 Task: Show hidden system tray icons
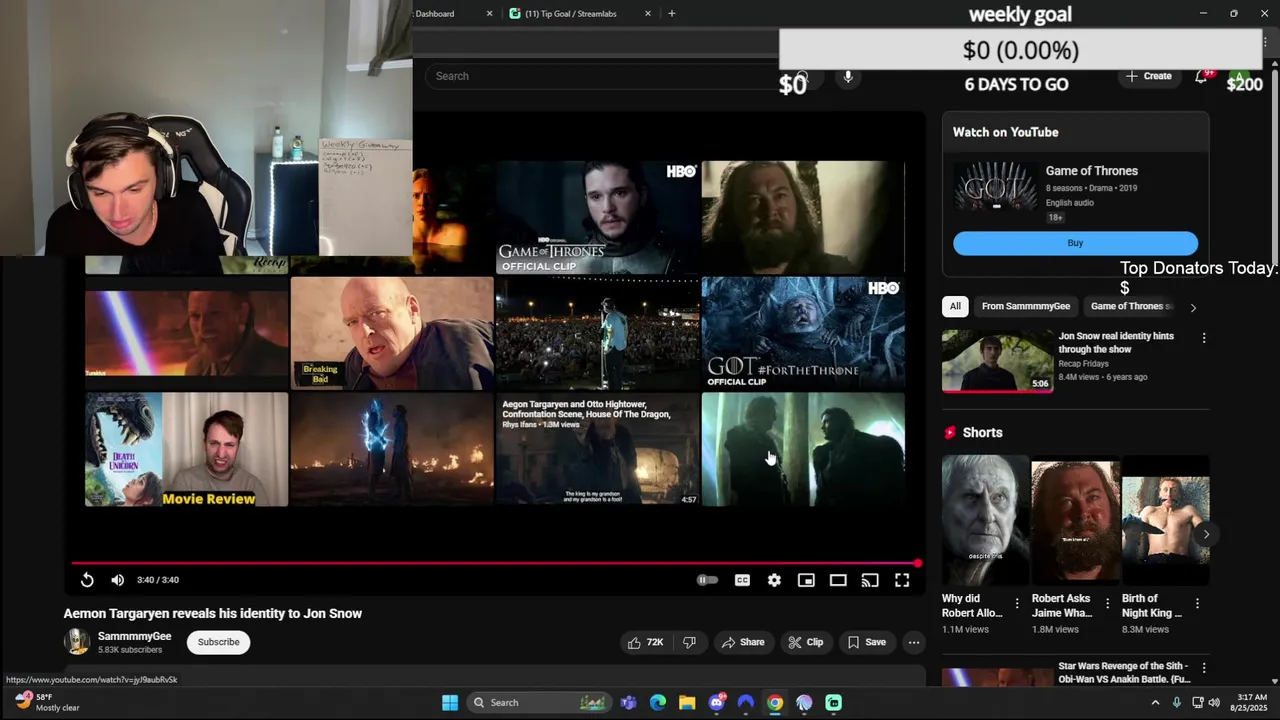(x=1155, y=703)
